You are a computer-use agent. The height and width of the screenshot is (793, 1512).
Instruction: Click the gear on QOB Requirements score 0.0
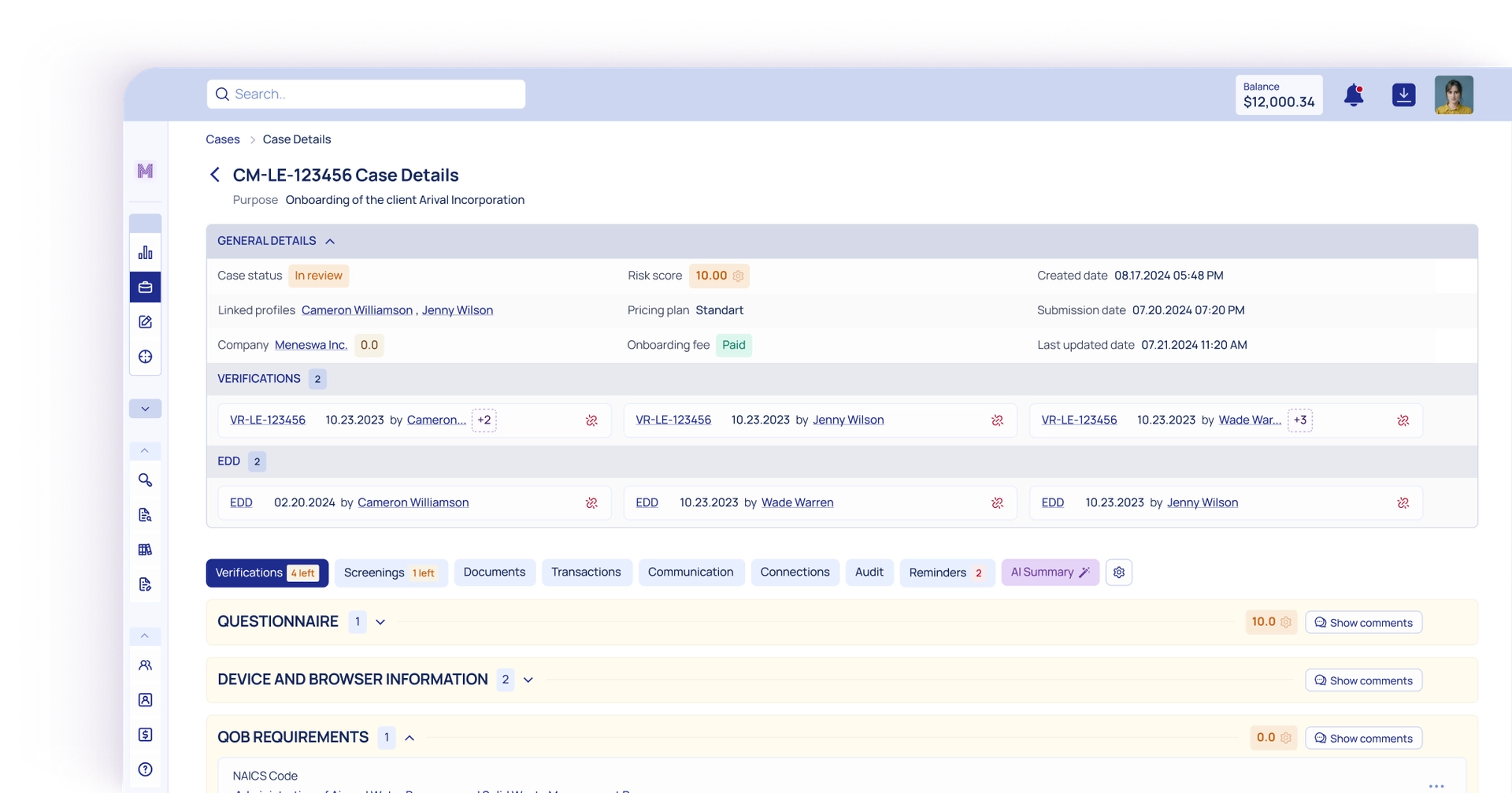click(1286, 738)
